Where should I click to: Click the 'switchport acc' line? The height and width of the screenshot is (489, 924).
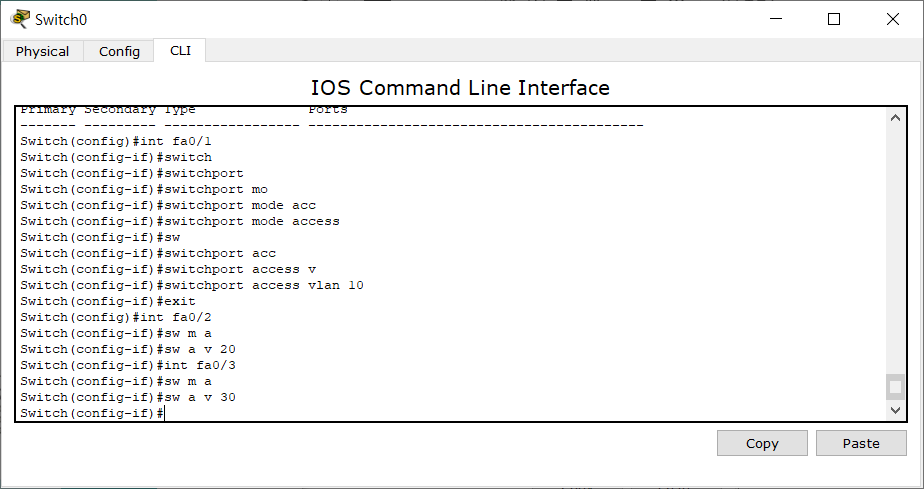pyautogui.click(x=148, y=253)
